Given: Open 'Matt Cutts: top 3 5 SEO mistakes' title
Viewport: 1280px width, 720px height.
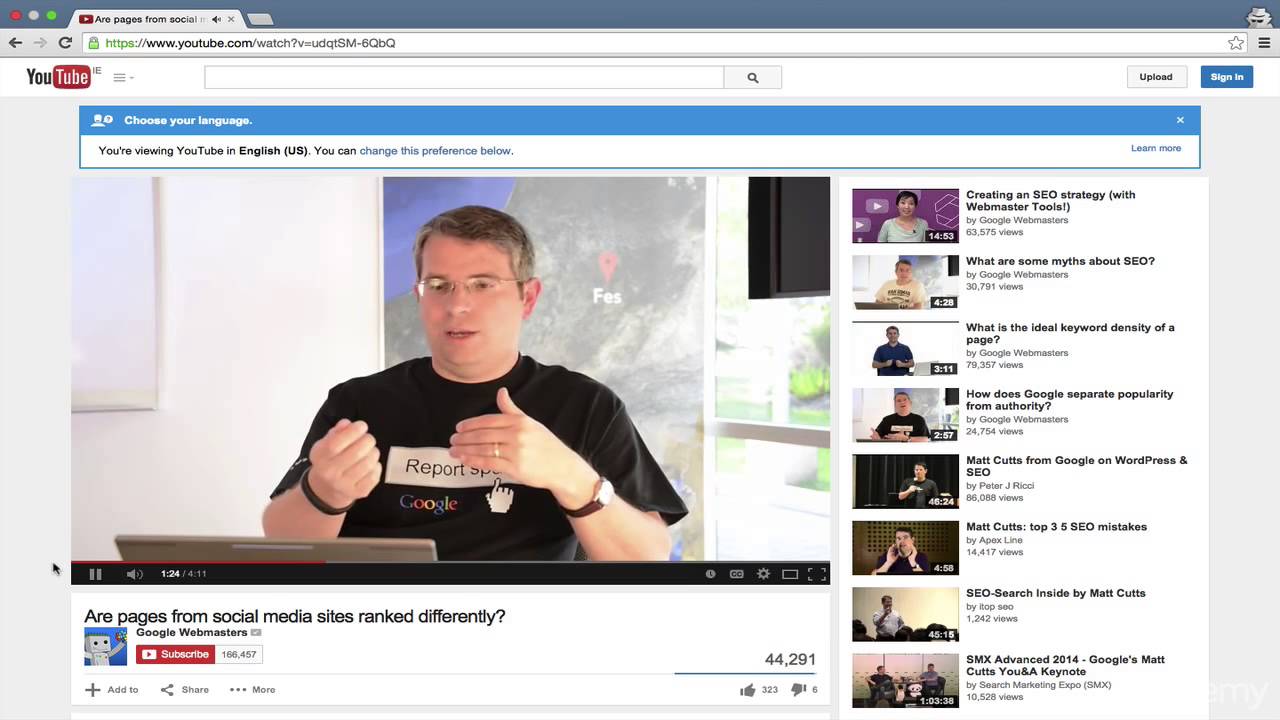Looking at the screenshot, I should point(1056,527).
